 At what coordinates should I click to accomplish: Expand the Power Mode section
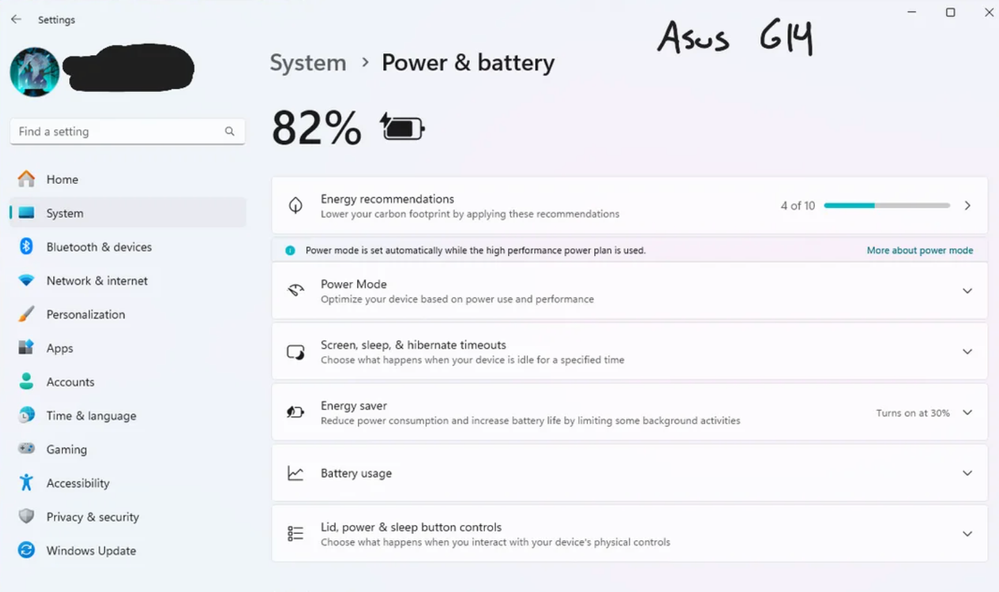[966, 291]
